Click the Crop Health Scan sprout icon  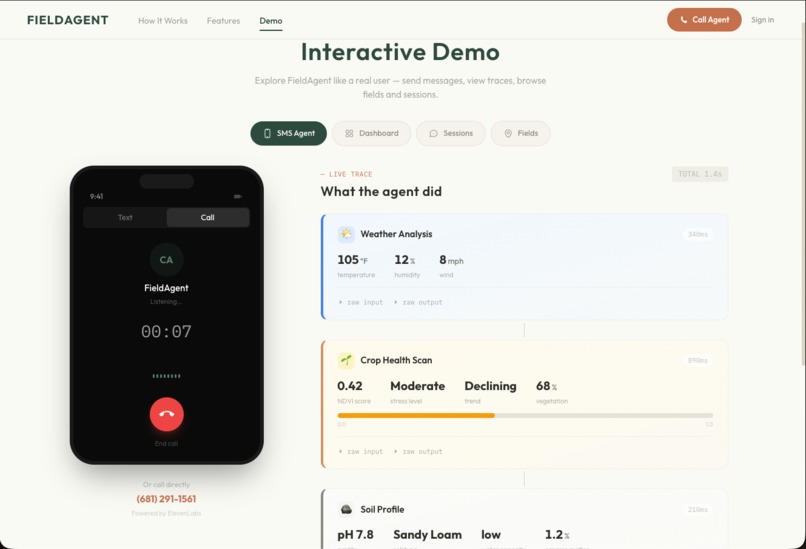pyautogui.click(x=346, y=360)
